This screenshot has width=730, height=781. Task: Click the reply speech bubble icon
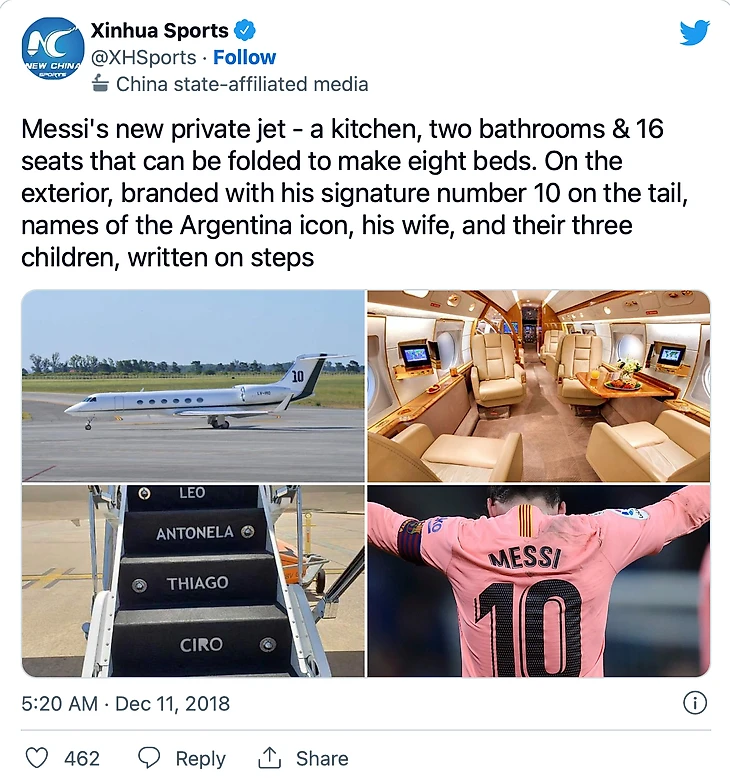148,758
